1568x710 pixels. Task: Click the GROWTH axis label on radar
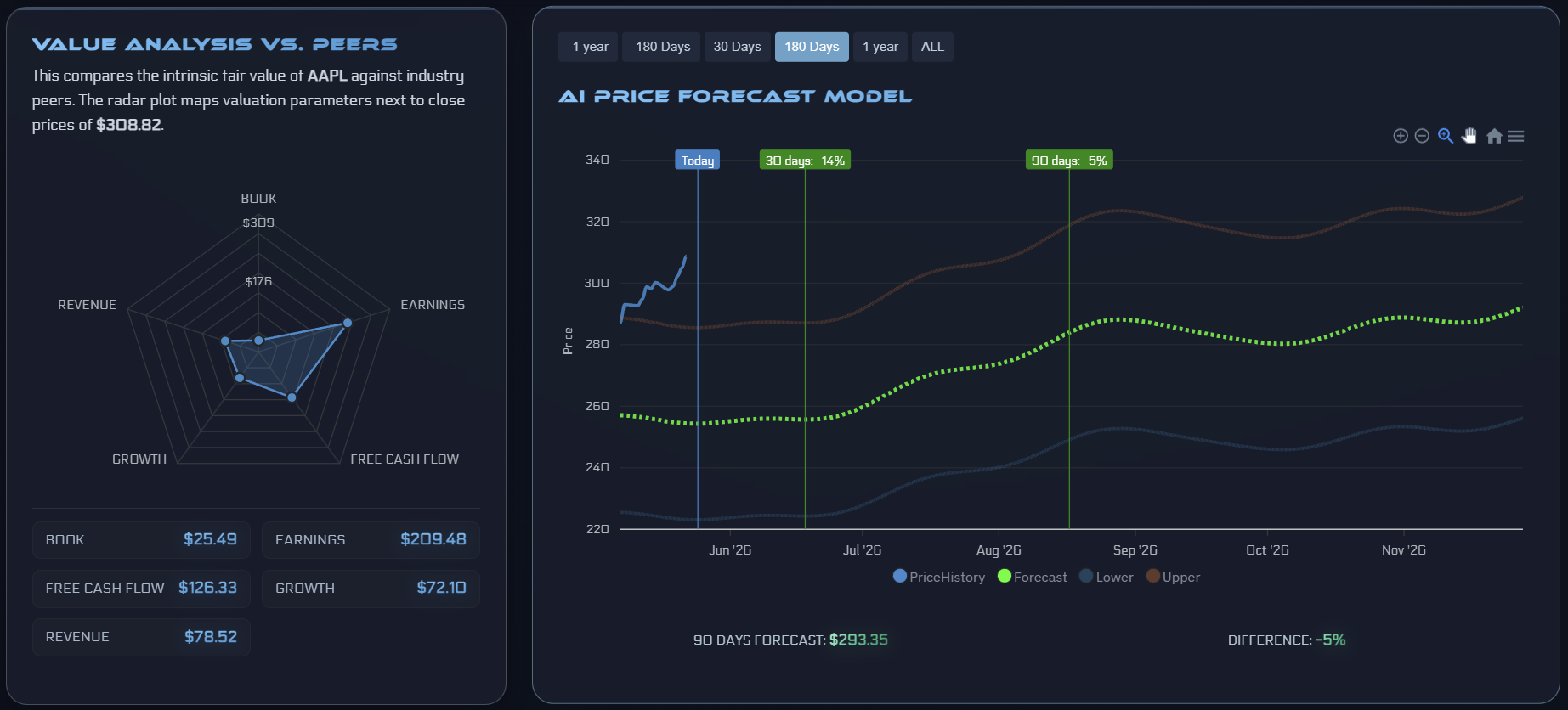pyautogui.click(x=139, y=459)
